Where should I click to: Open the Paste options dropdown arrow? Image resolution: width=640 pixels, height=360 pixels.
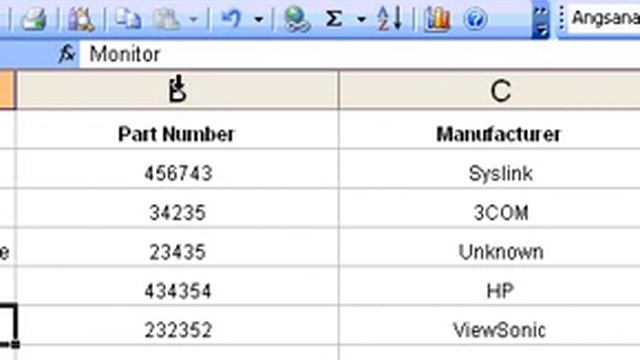coord(193,19)
